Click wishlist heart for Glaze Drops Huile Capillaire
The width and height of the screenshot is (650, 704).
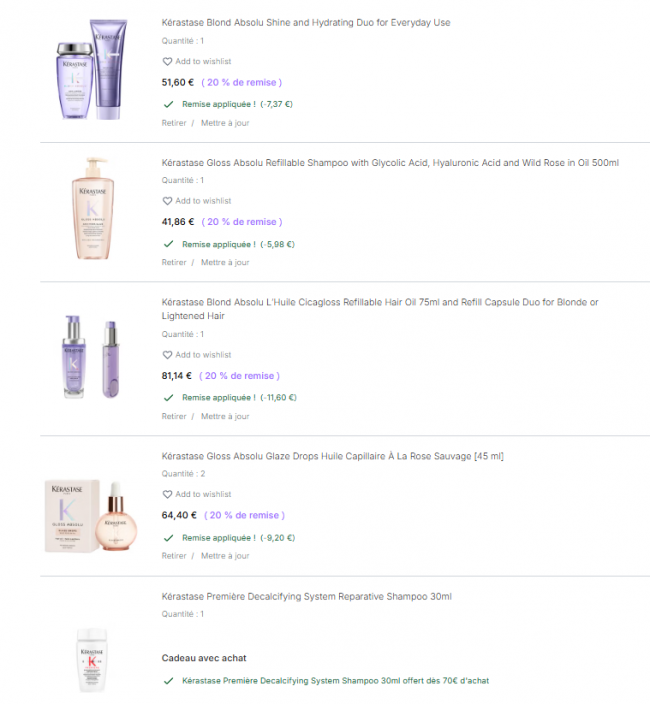click(167, 494)
